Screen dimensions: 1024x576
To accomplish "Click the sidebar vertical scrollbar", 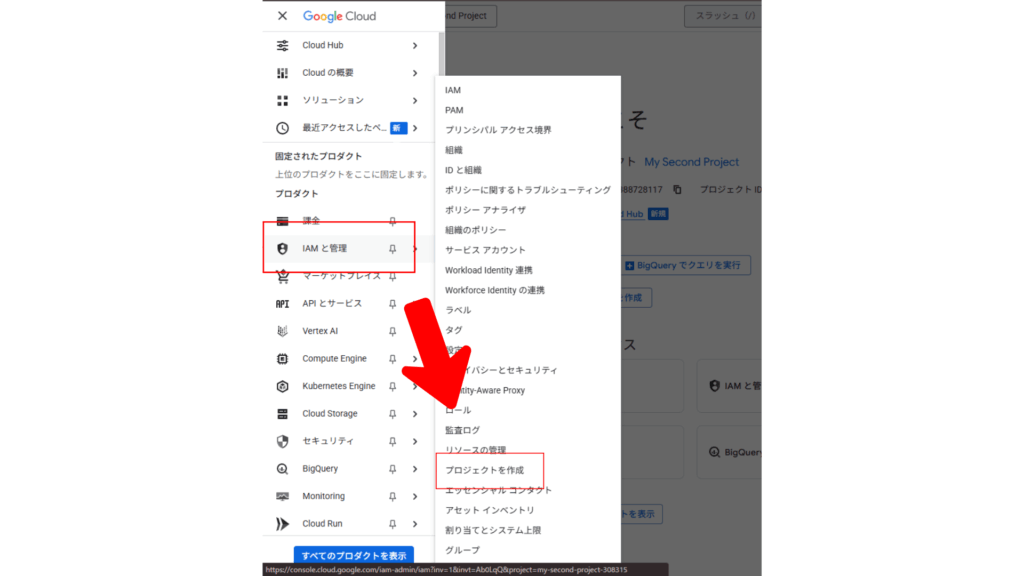I will (441, 54).
